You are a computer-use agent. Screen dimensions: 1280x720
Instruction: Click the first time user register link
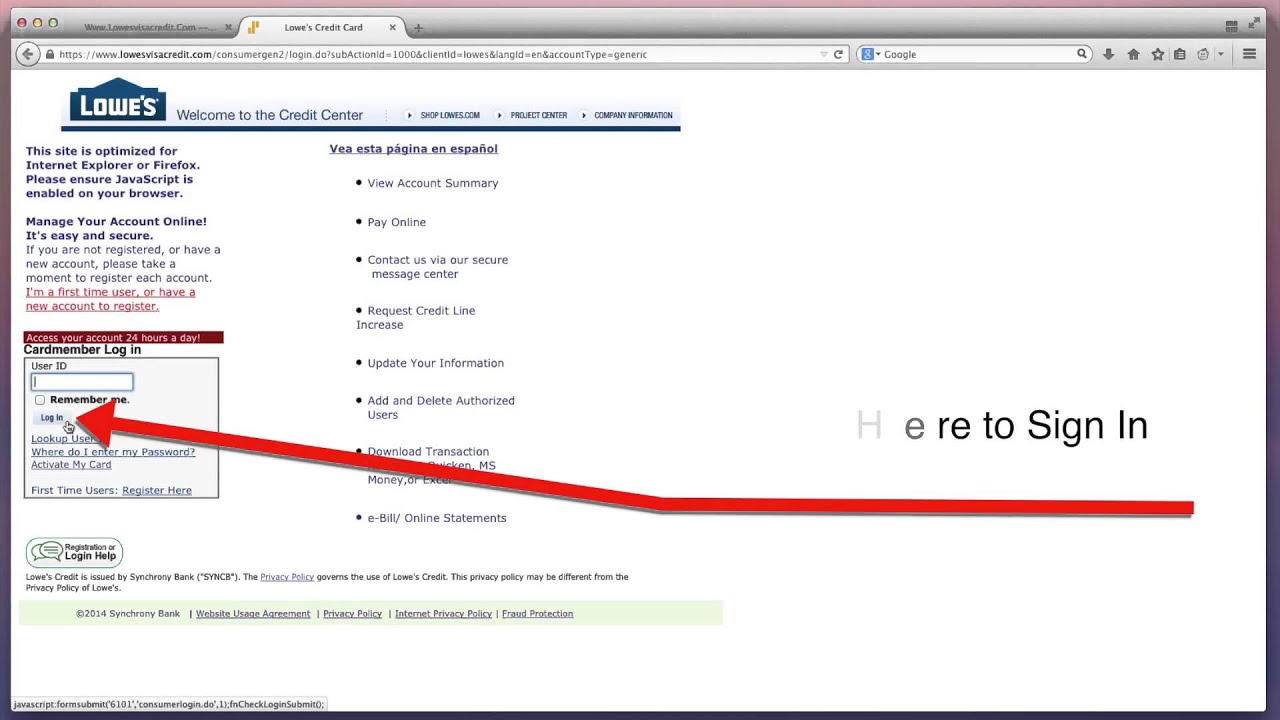[x=110, y=299]
